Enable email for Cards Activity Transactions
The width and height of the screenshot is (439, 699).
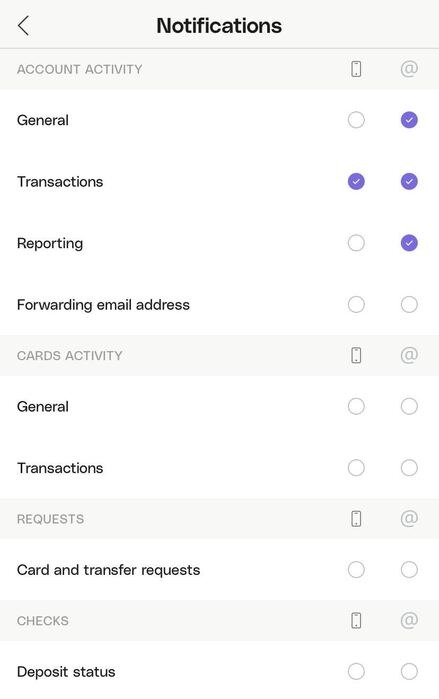point(409,468)
